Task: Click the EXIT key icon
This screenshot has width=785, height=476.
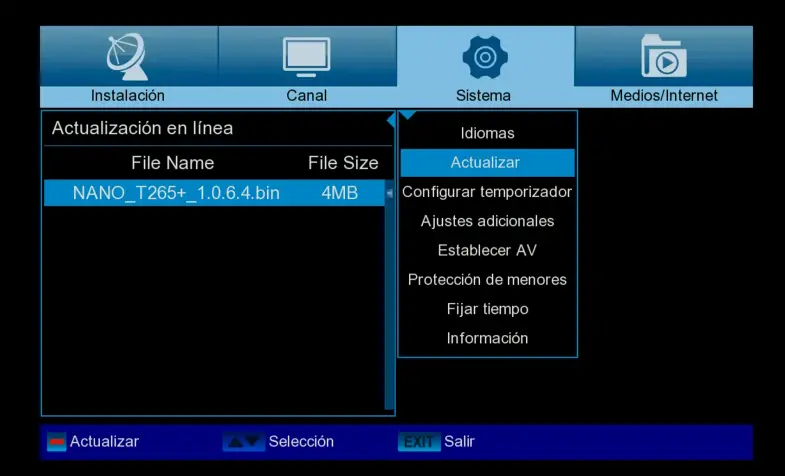Action: tap(419, 442)
